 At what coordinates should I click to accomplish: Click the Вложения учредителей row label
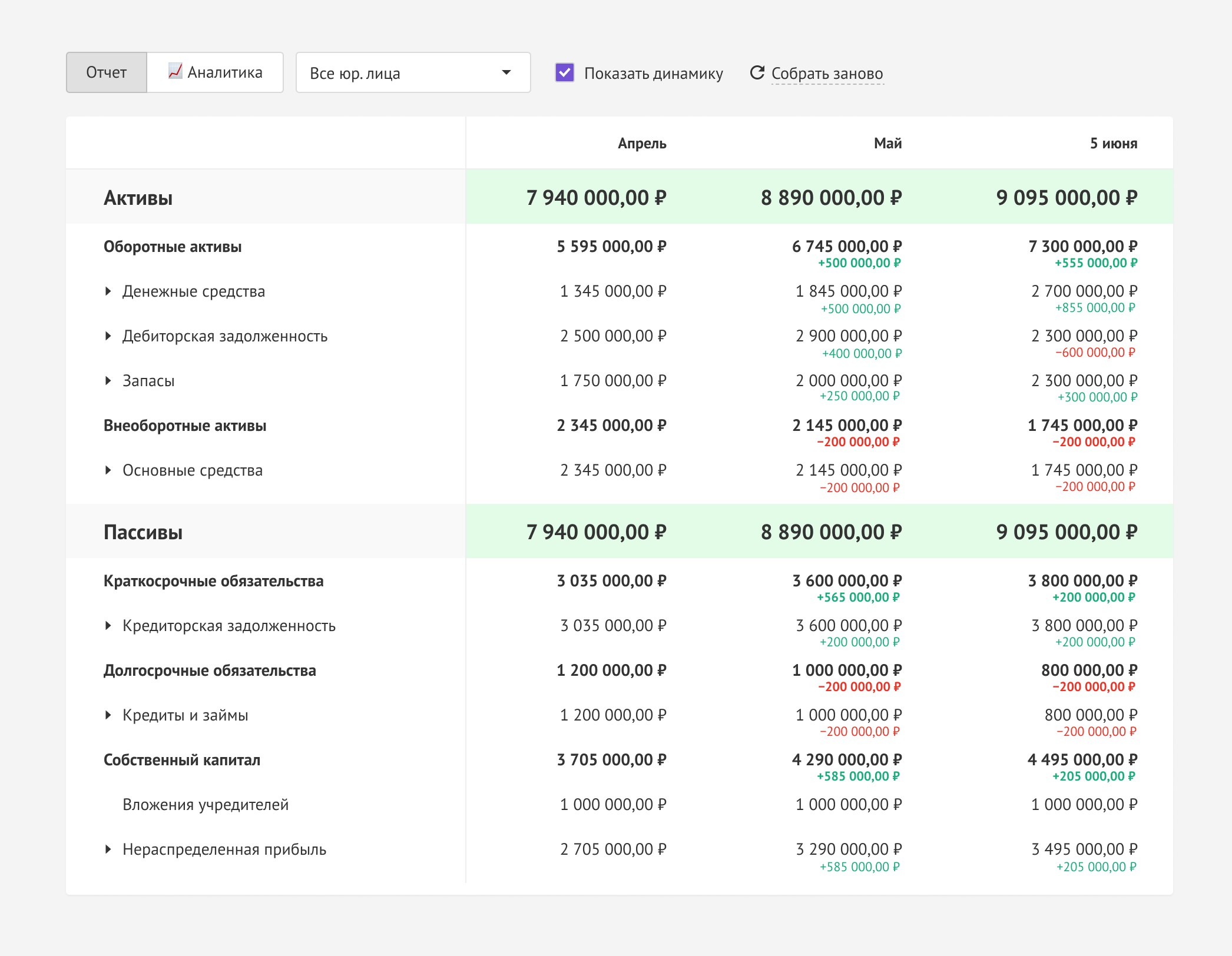(x=206, y=805)
